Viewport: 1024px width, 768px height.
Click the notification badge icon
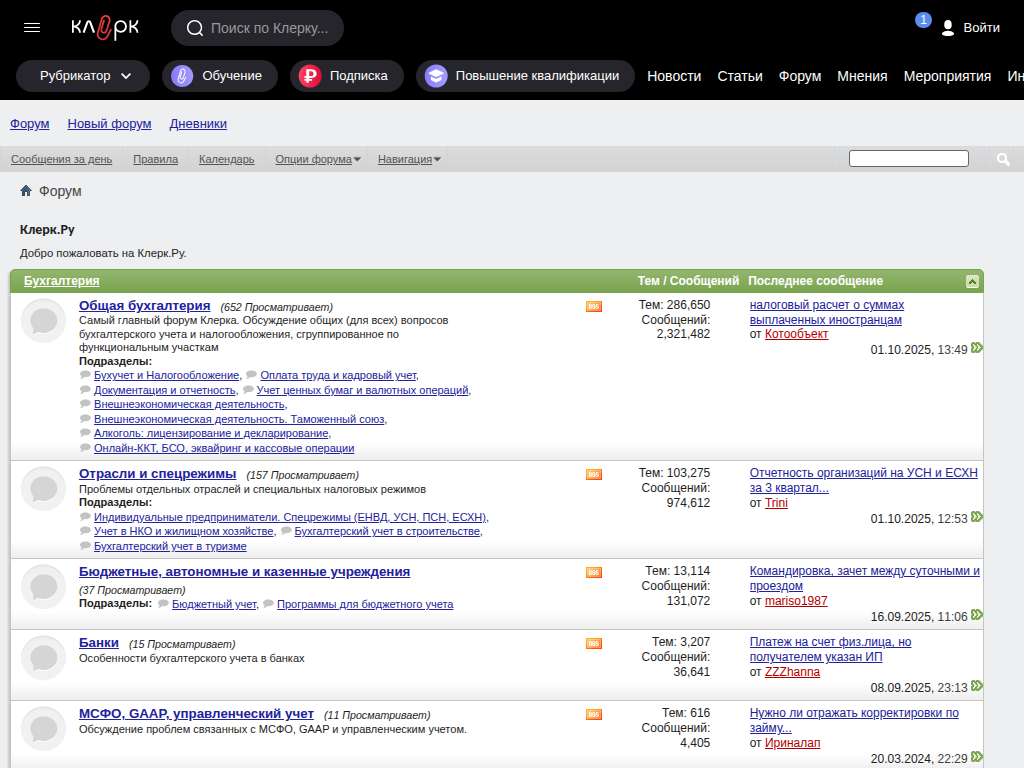coord(923,20)
